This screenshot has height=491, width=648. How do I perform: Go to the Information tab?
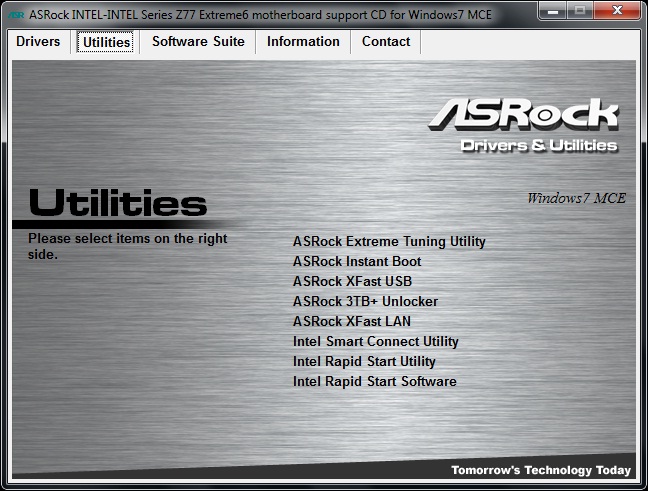point(303,42)
